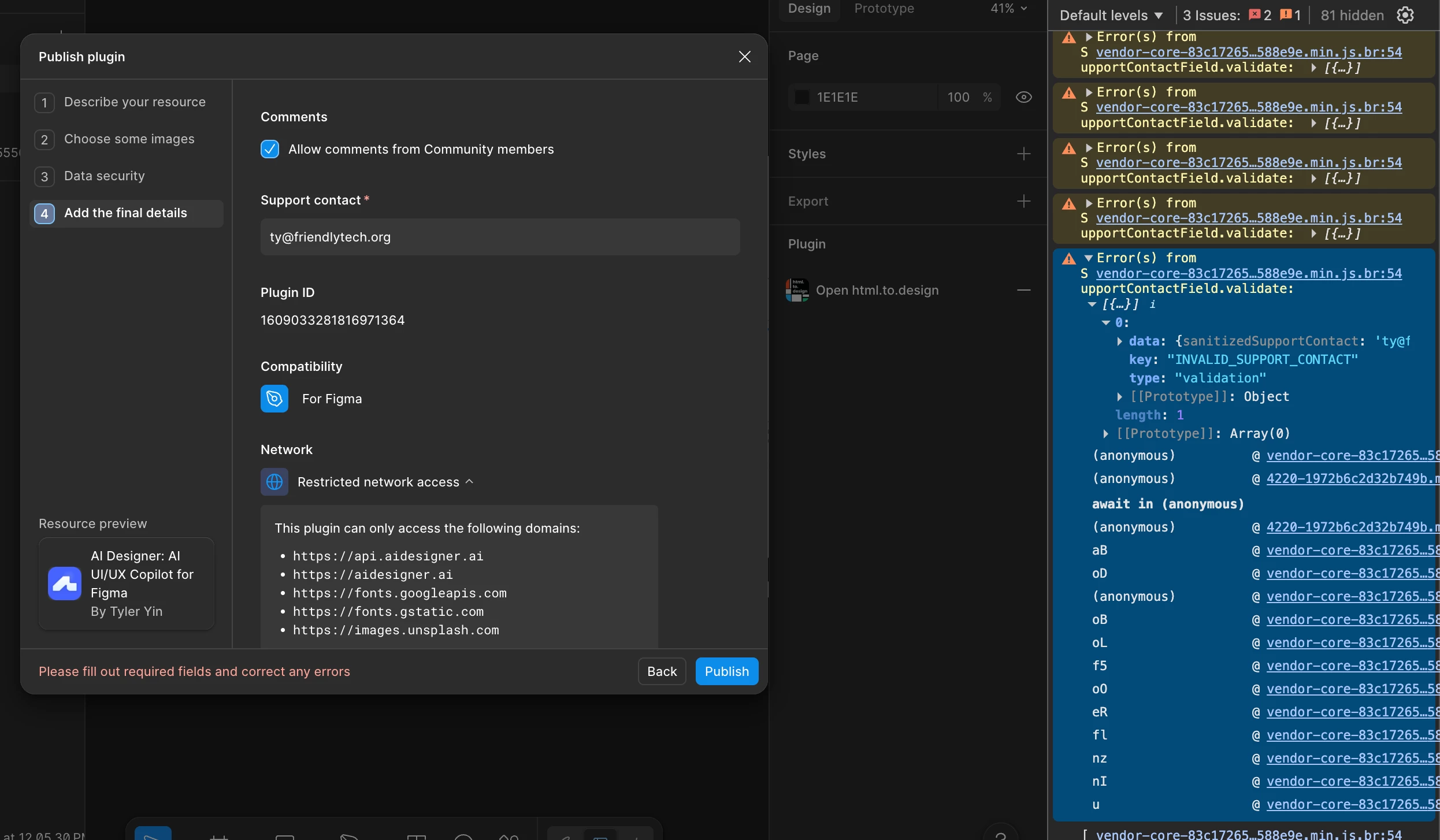Screen dimensions: 1440x840
Task: Uncheck Allow comments from Community members
Action: click(x=270, y=149)
